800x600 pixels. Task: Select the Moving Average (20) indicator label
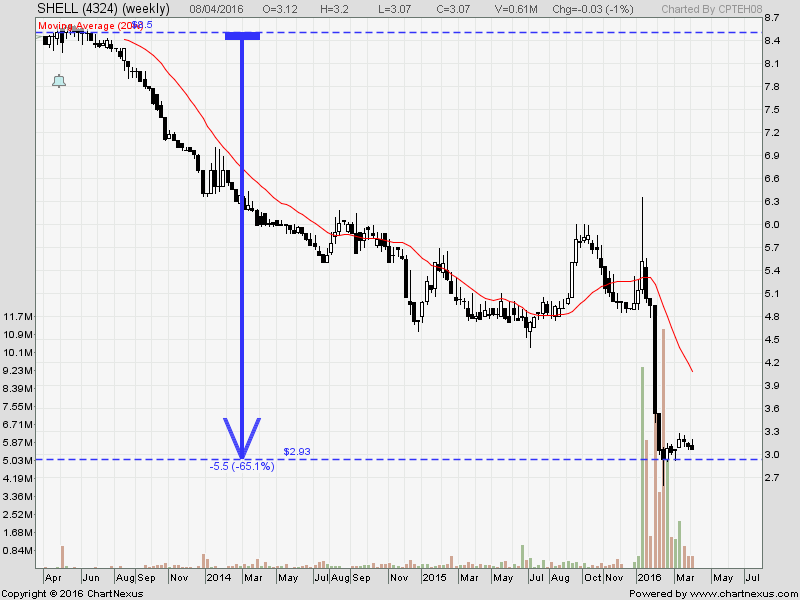click(90, 26)
